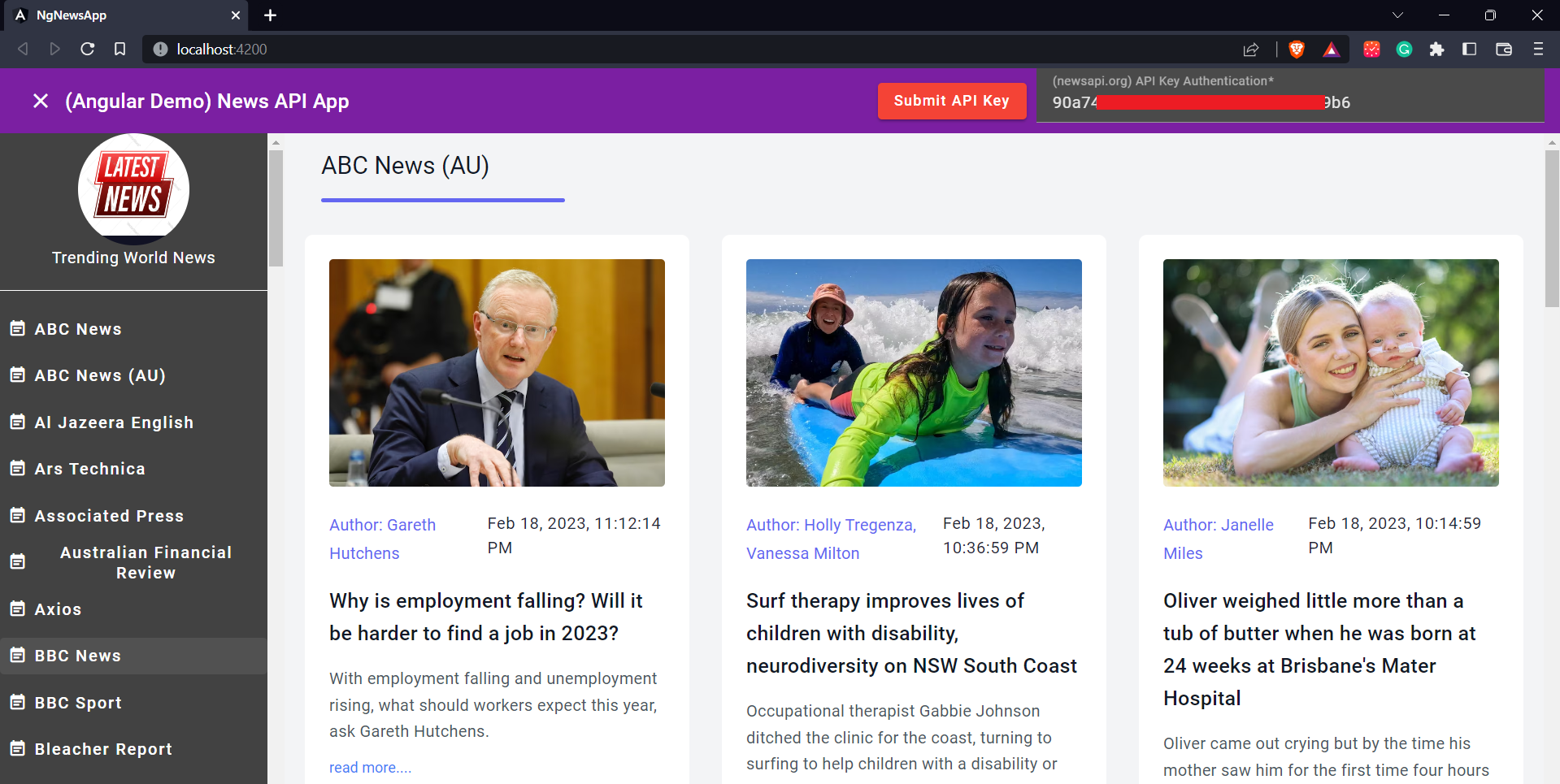The image size is (1560, 784).
Task: Open the browser hamburger menu
Action: point(1537,50)
